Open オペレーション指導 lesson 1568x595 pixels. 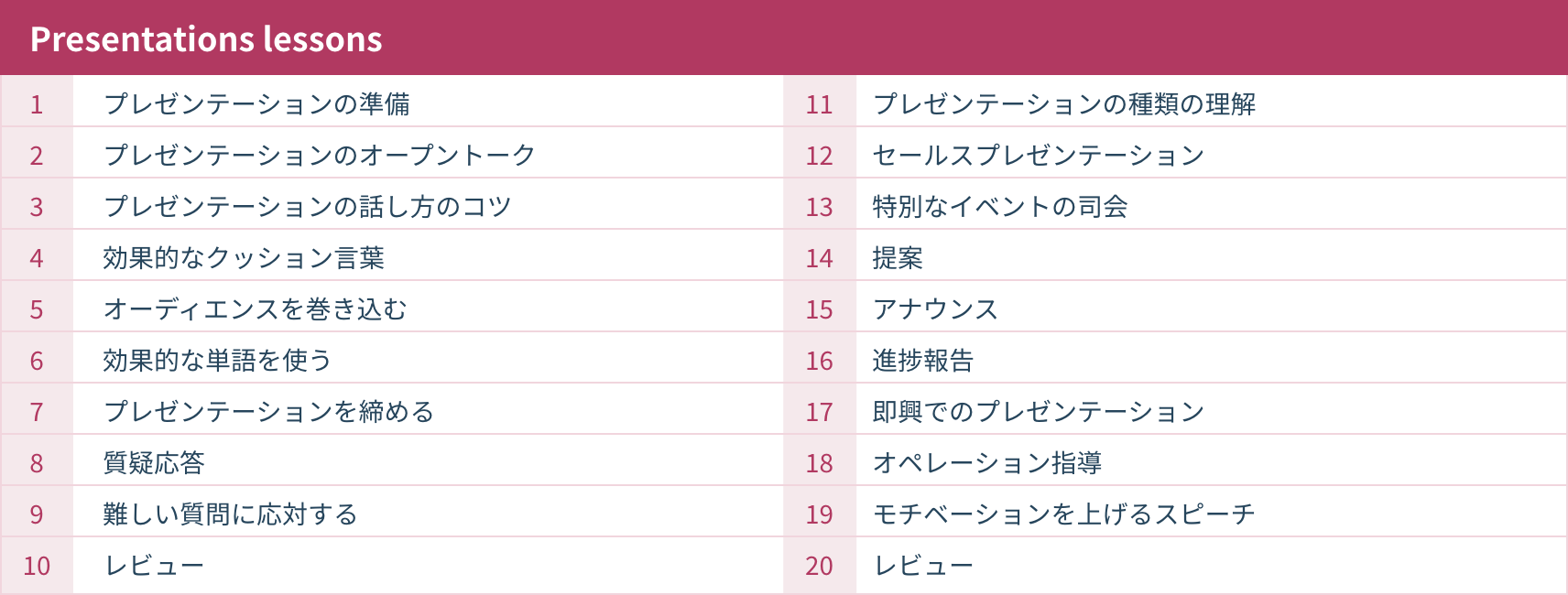[986, 463]
